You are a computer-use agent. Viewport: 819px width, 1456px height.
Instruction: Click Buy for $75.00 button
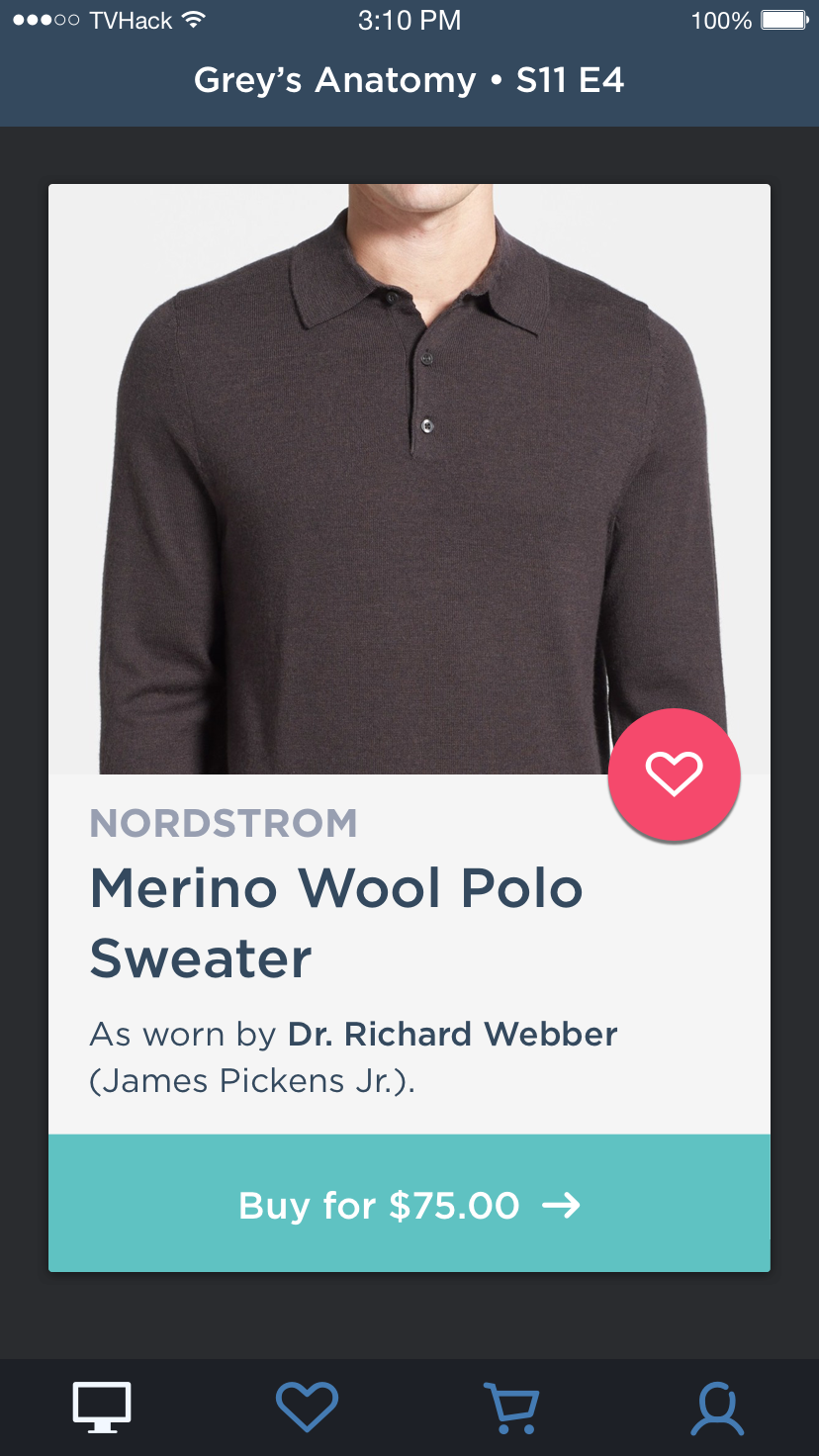point(409,1203)
